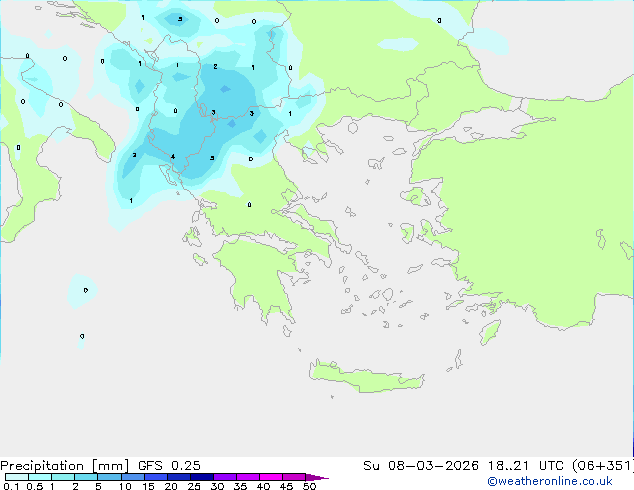The height and width of the screenshot is (490, 634).
Task: Click the '(06+351' forecast offset text
Action: tap(602, 466)
